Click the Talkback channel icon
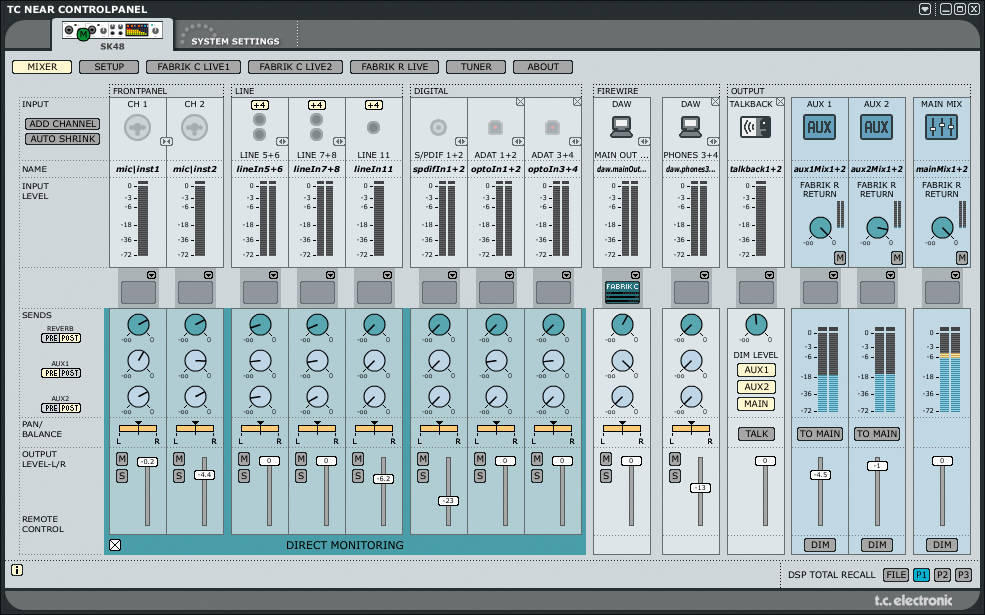This screenshot has width=985, height=615. click(756, 127)
